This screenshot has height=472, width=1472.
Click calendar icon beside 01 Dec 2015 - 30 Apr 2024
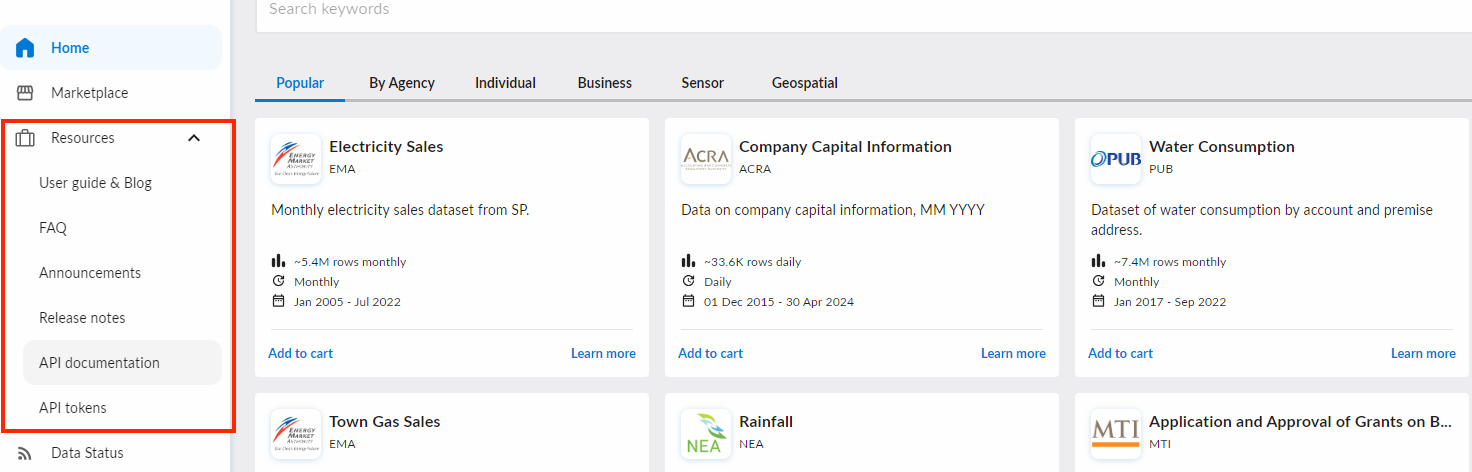(x=688, y=301)
